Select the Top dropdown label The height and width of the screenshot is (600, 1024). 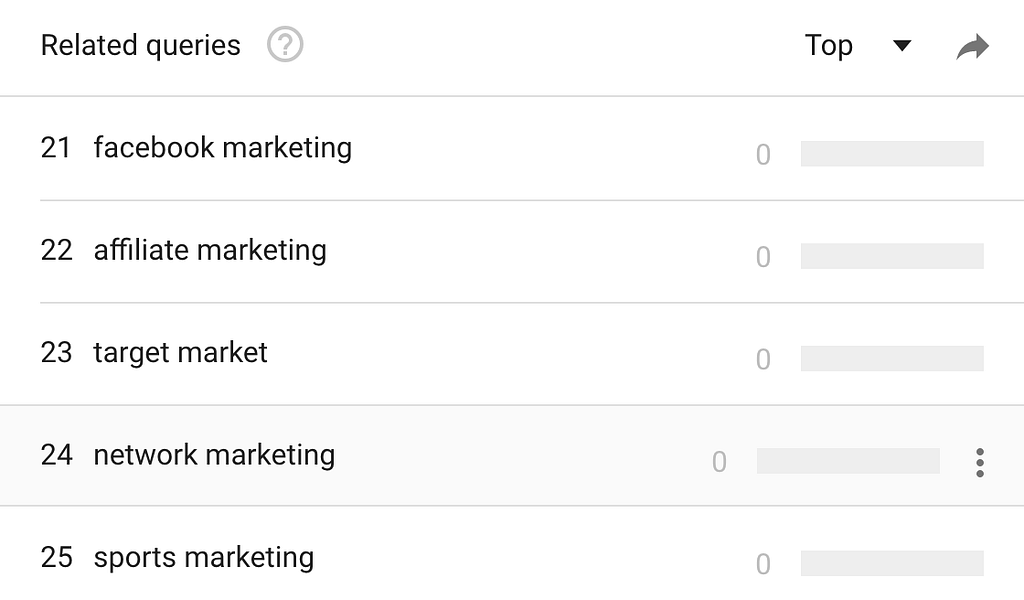coord(829,45)
